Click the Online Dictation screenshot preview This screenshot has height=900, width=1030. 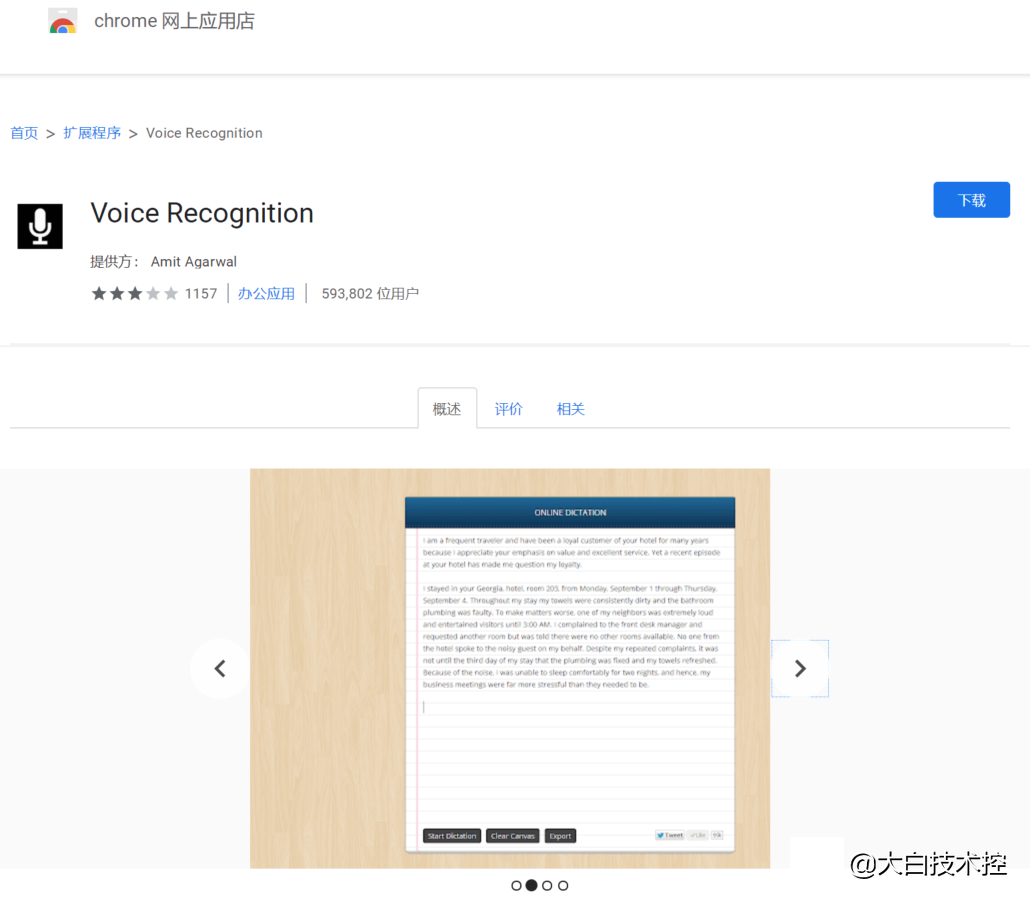pyautogui.click(x=510, y=669)
